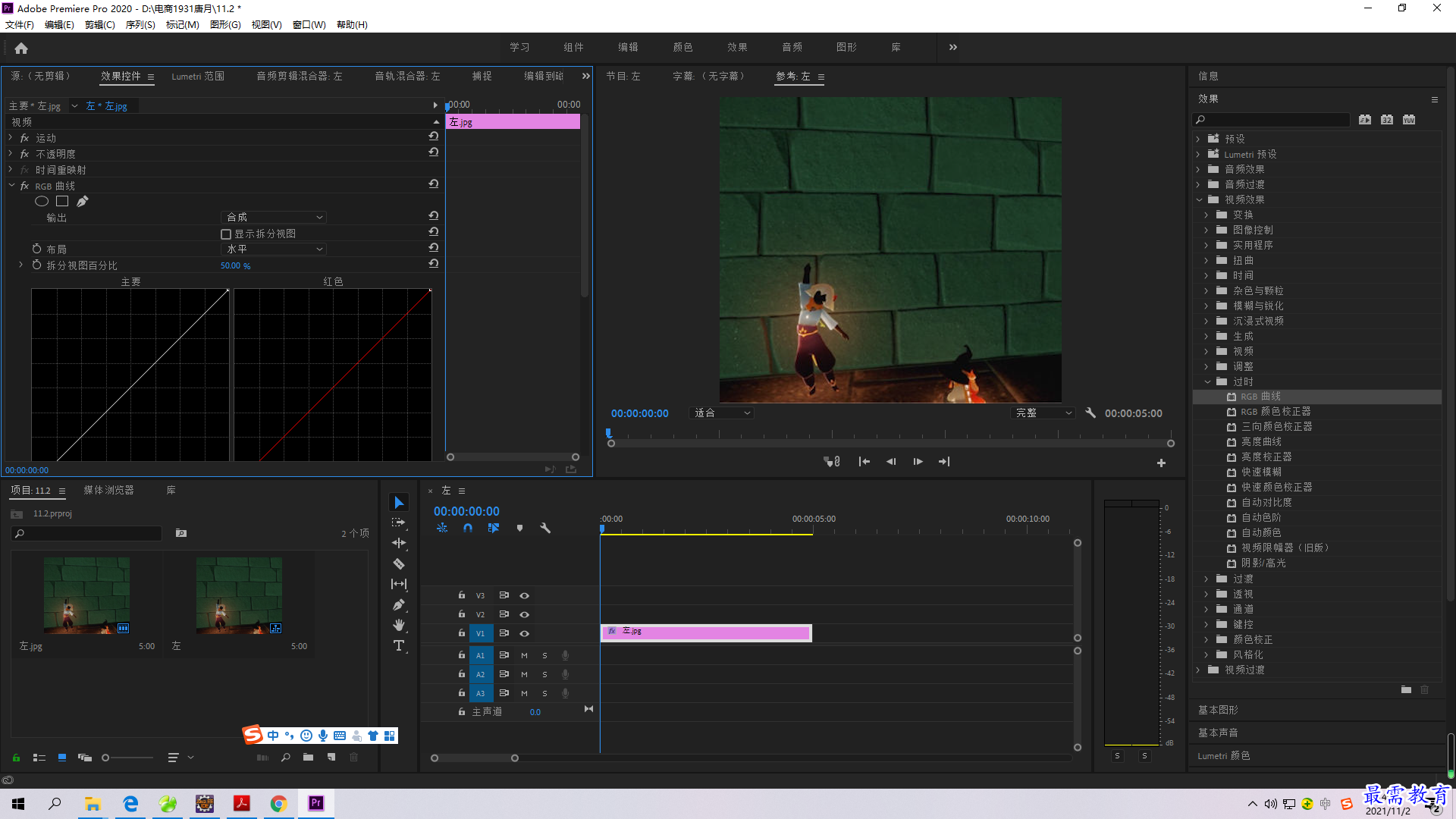Toggle lock on track V1
The image size is (1456, 819).
(x=461, y=633)
